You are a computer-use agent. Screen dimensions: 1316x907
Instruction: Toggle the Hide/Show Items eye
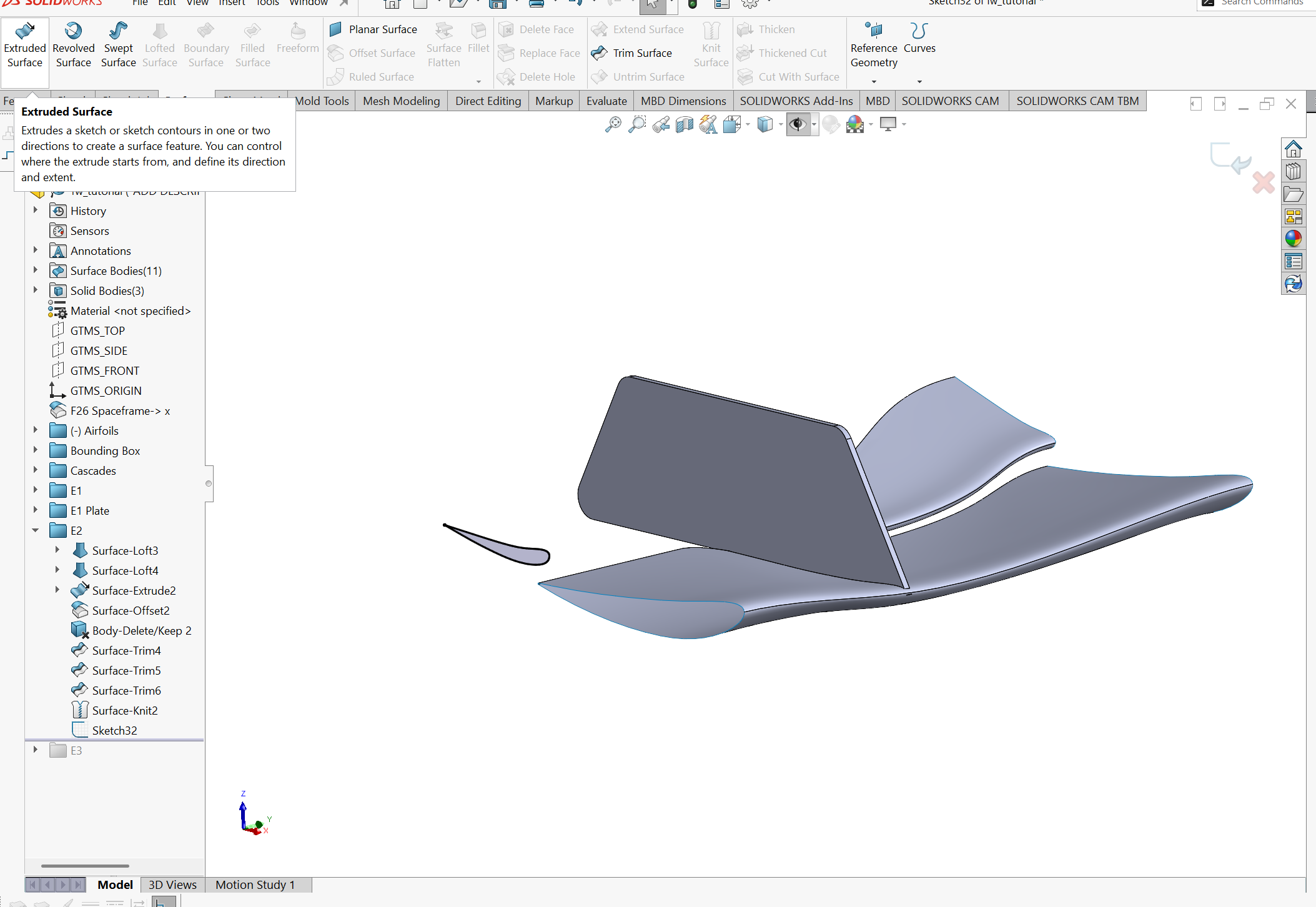pyautogui.click(x=798, y=124)
